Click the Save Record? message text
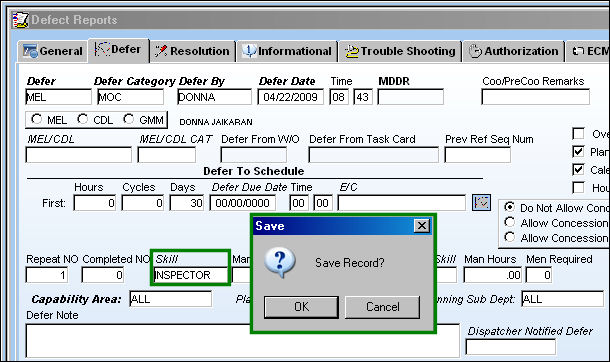Screen dimensions: 610x362 tap(349, 263)
